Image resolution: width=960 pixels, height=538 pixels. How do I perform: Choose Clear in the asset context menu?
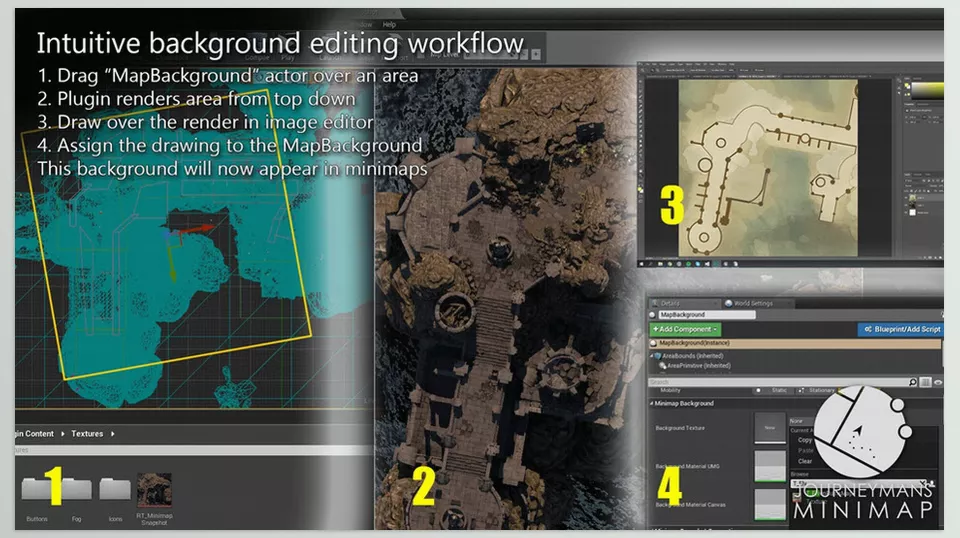[x=805, y=461]
